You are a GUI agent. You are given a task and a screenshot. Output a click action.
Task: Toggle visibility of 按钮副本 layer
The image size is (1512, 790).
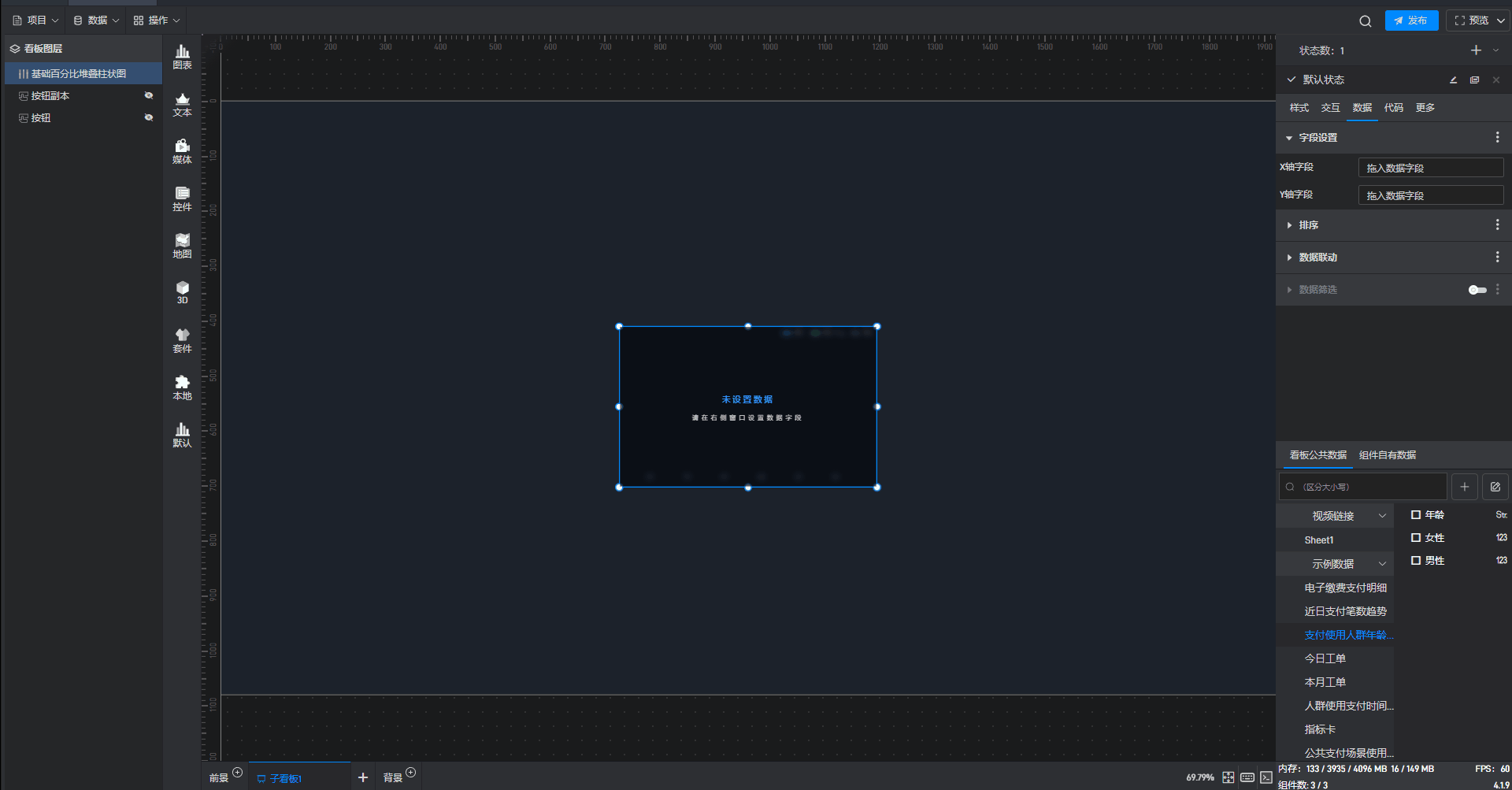tap(148, 95)
